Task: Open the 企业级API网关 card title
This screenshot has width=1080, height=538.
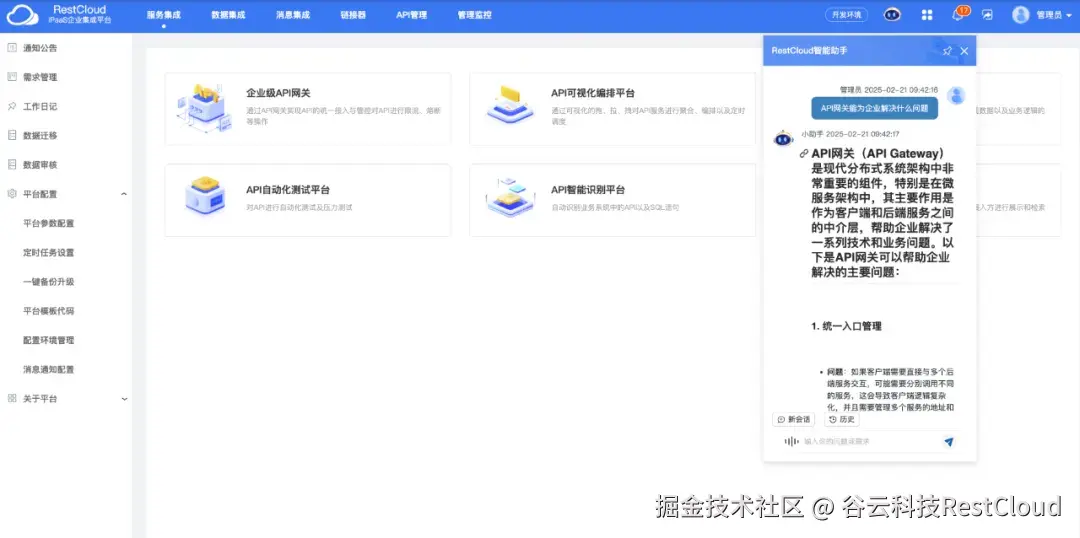Action: 278,93
